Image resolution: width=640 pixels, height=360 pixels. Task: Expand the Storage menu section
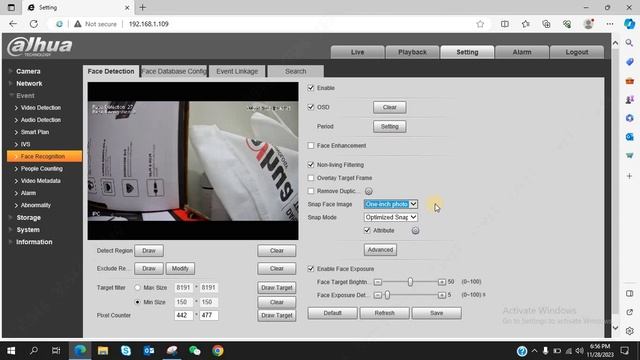[29, 218]
